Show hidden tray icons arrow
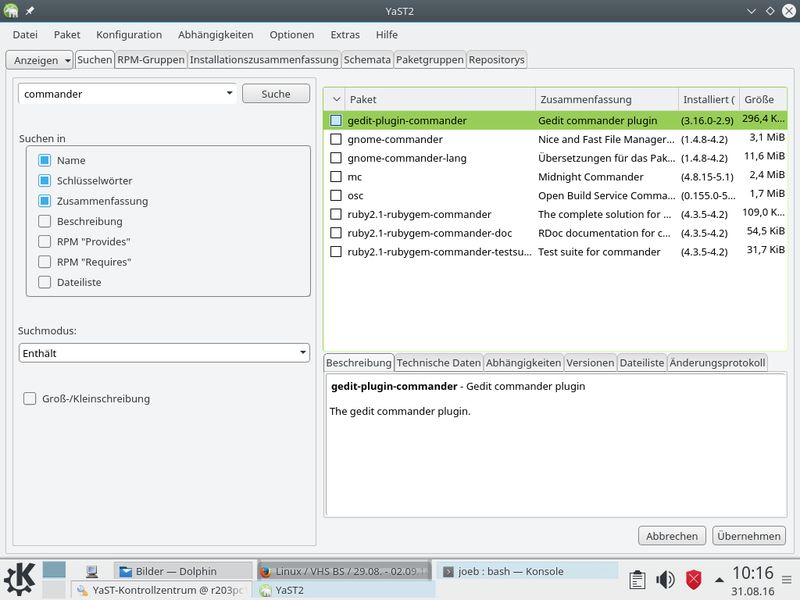 pyautogui.click(x=719, y=580)
